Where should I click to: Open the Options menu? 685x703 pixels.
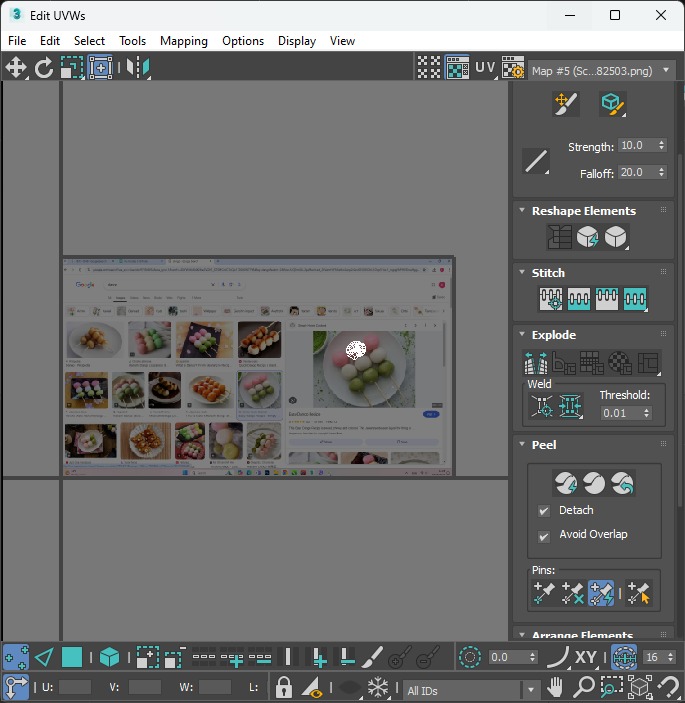(243, 41)
